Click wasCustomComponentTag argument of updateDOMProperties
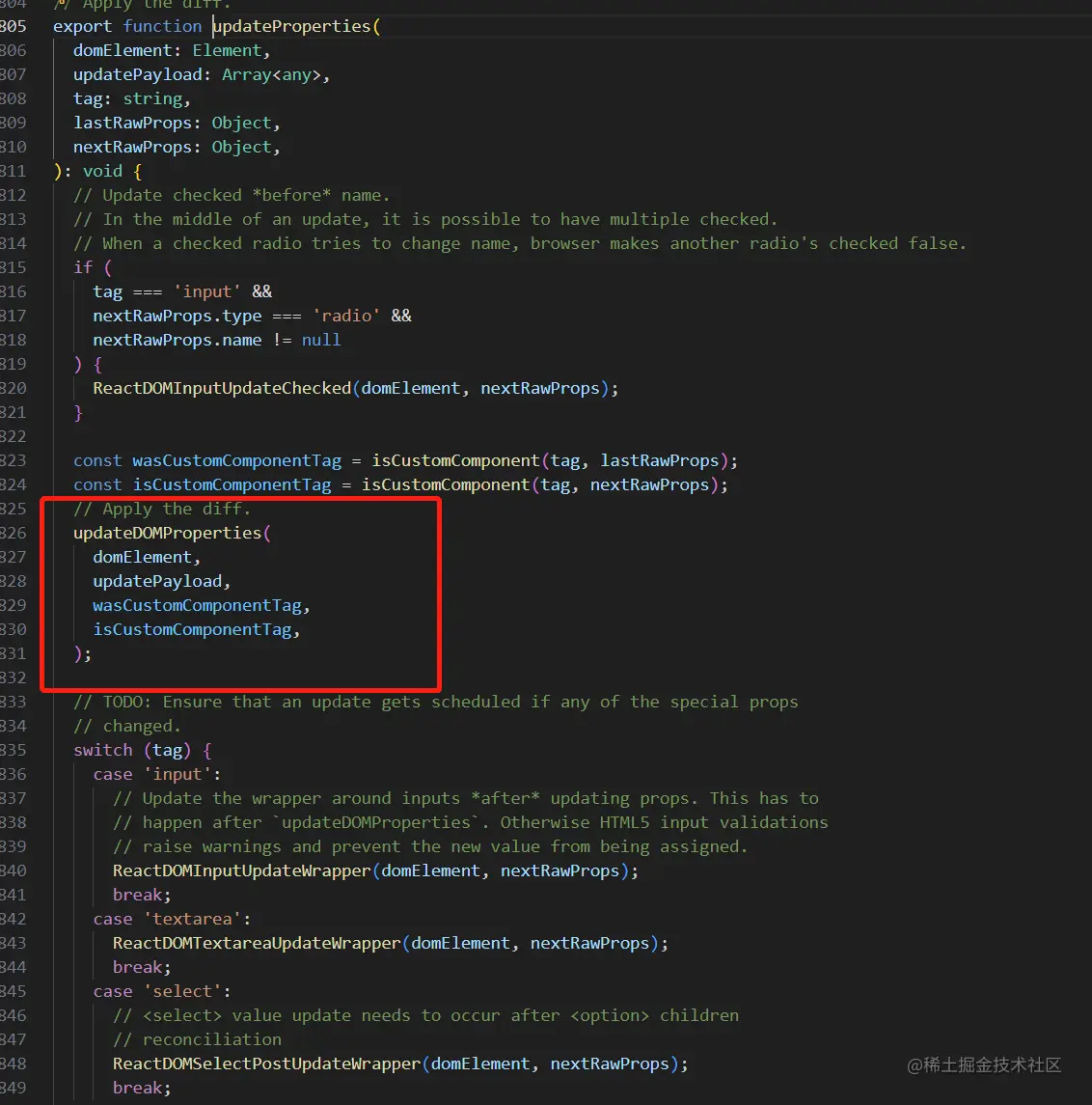This screenshot has height=1105, width=1092. point(197,605)
